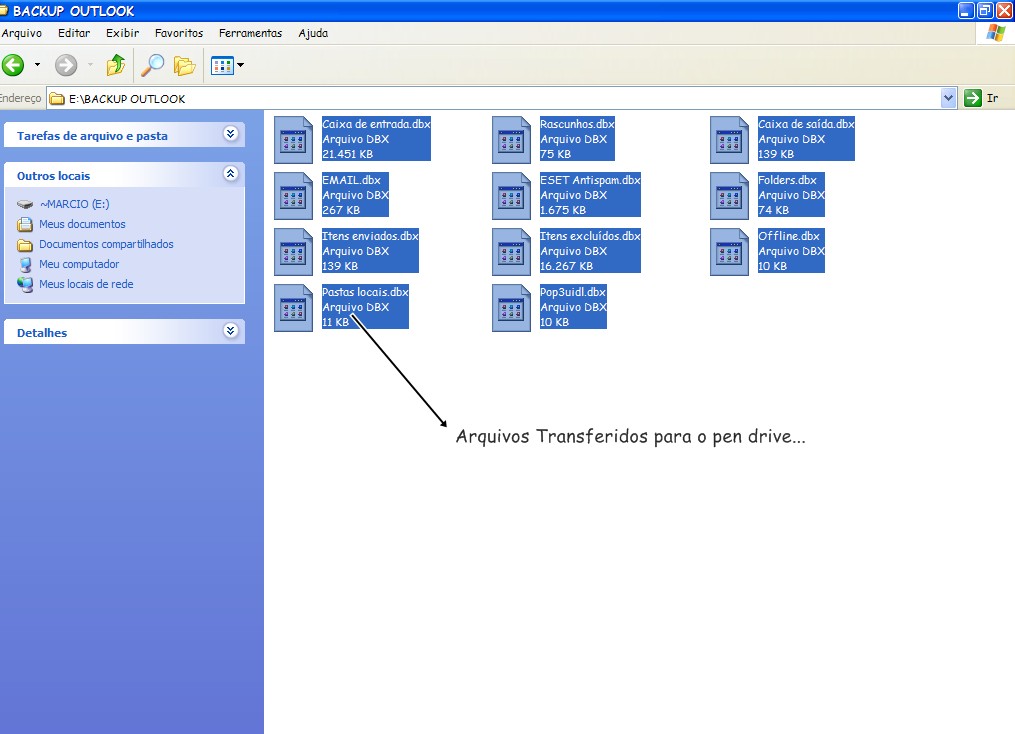Click the E:\BACKUP OUTLOOK address field

click(x=495, y=98)
